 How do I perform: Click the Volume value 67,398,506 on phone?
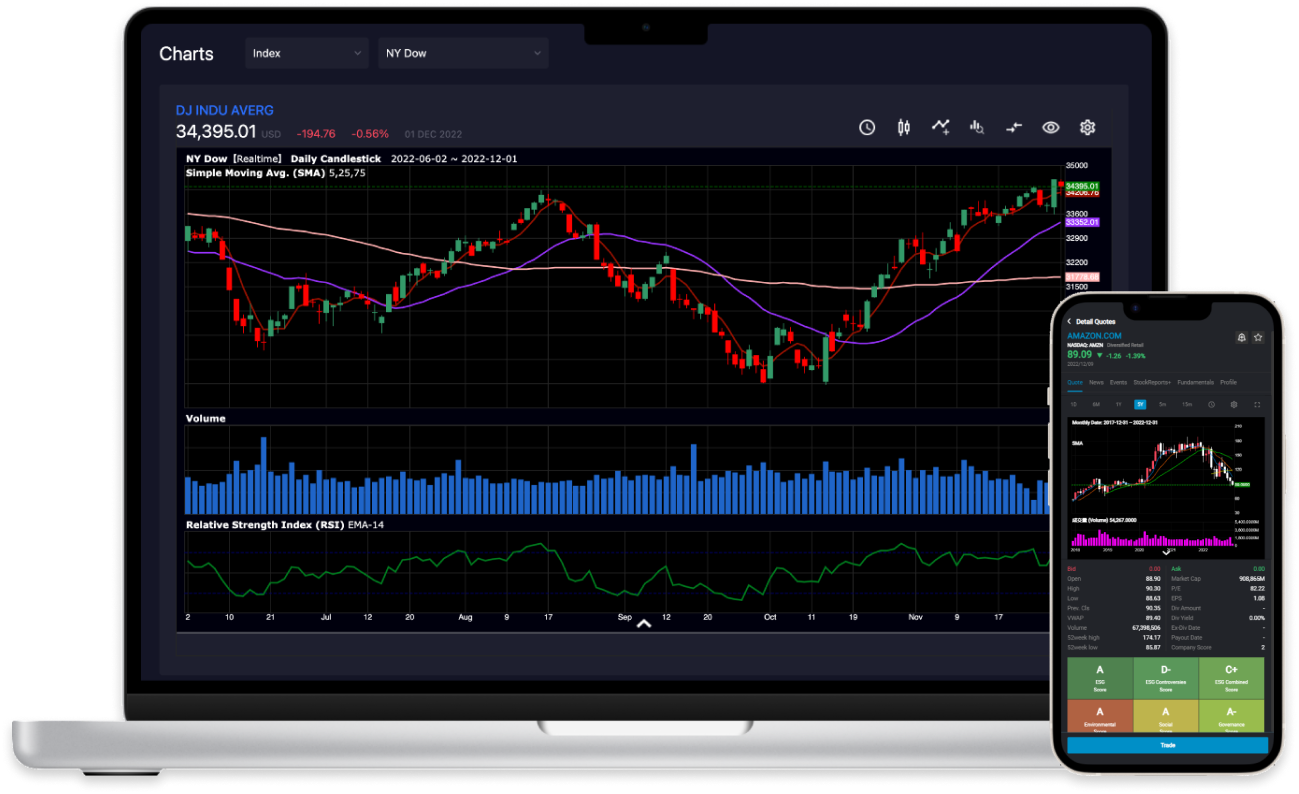(x=1146, y=628)
